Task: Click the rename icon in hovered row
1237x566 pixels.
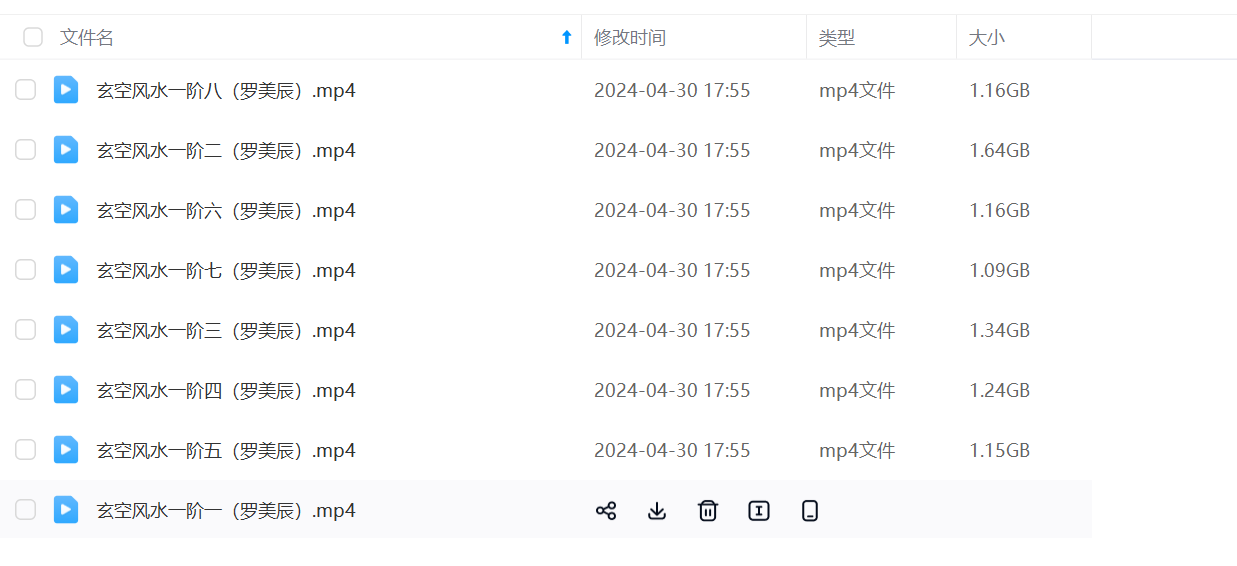Action: tap(759, 511)
